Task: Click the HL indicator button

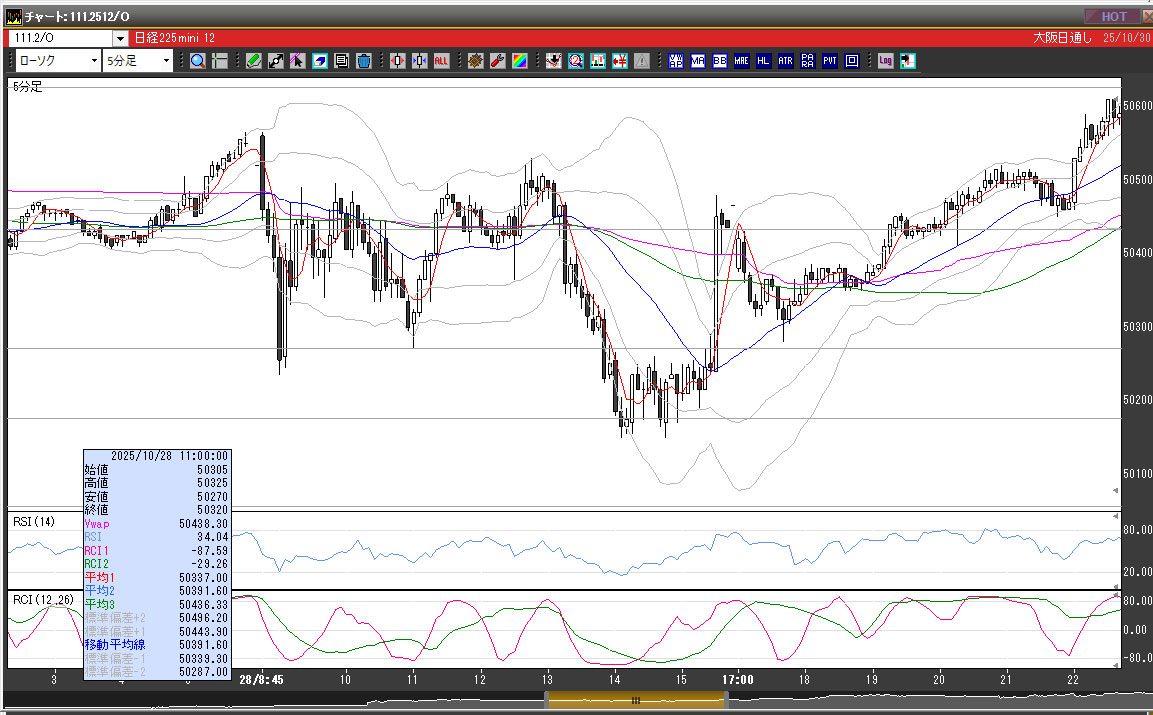Action: click(x=763, y=61)
